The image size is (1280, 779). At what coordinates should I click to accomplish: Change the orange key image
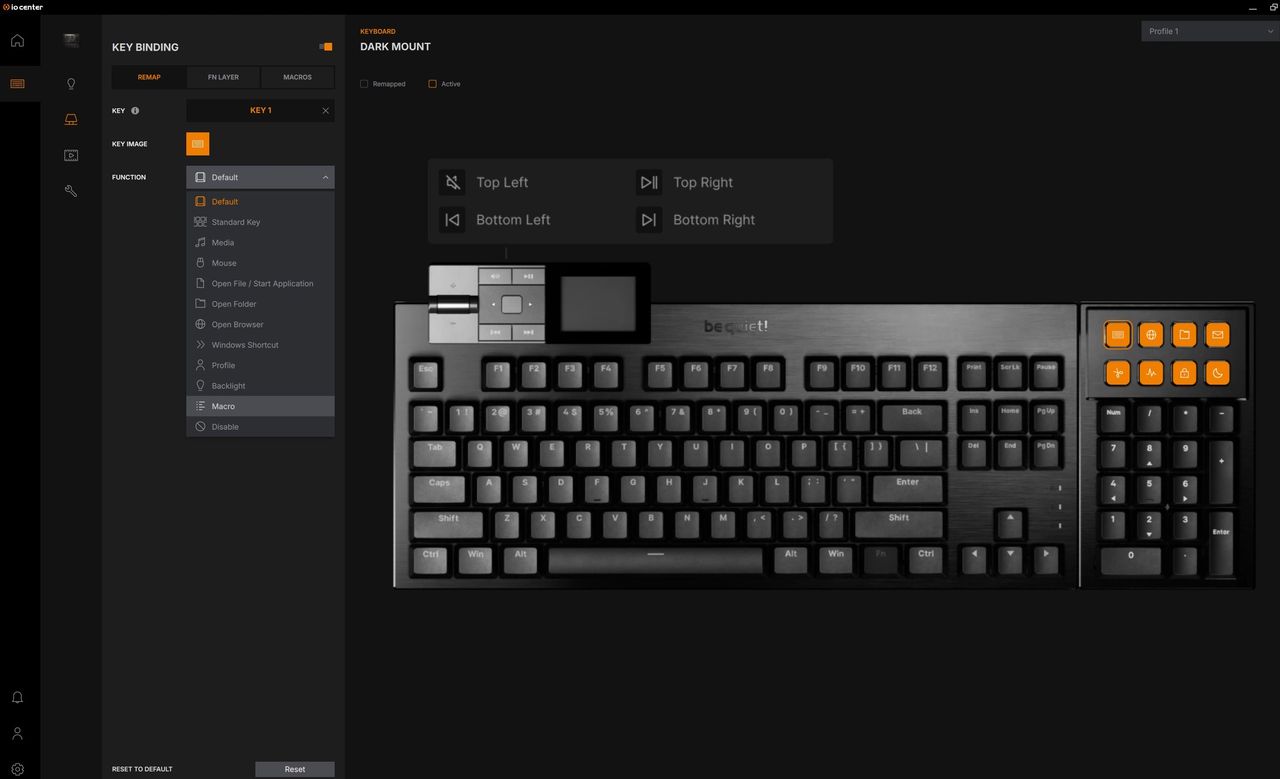pyautogui.click(x=198, y=144)
